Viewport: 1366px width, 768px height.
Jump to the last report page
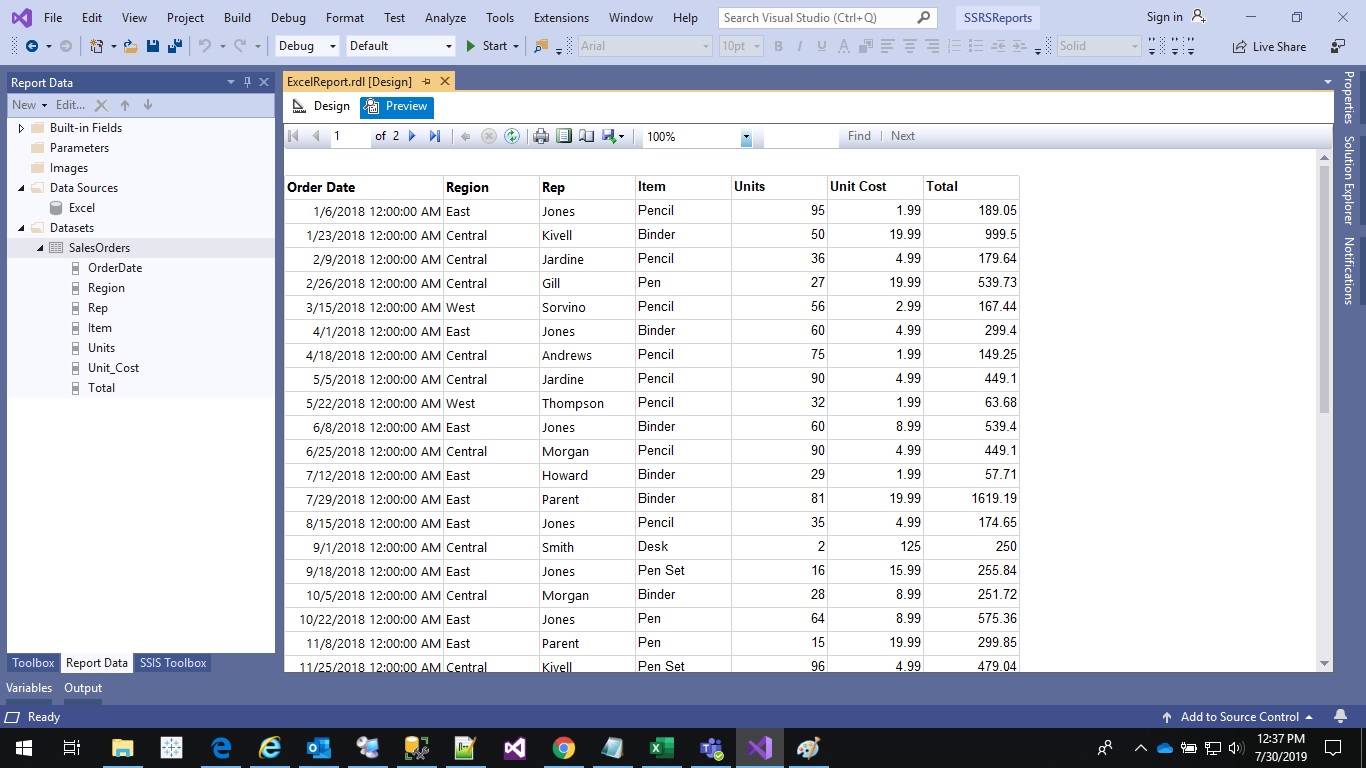[434, 136]
